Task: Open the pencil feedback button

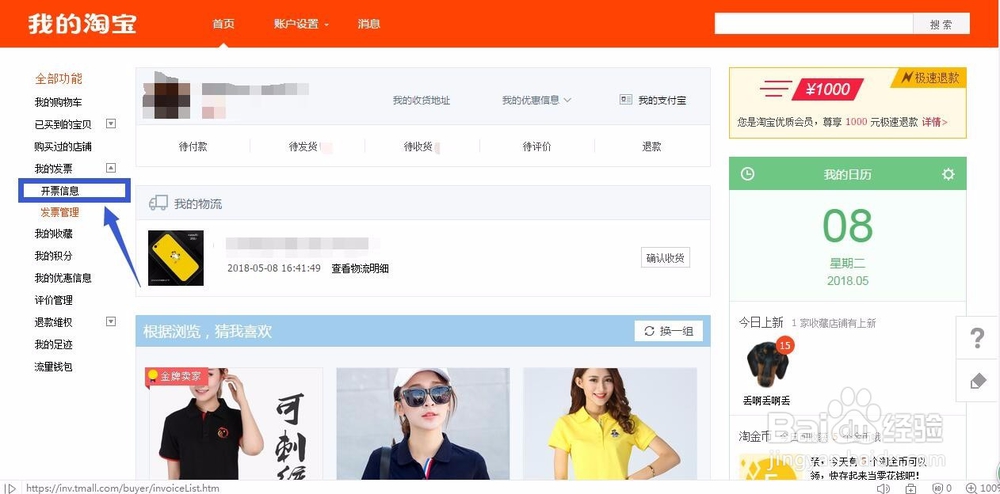Action: 977,381
